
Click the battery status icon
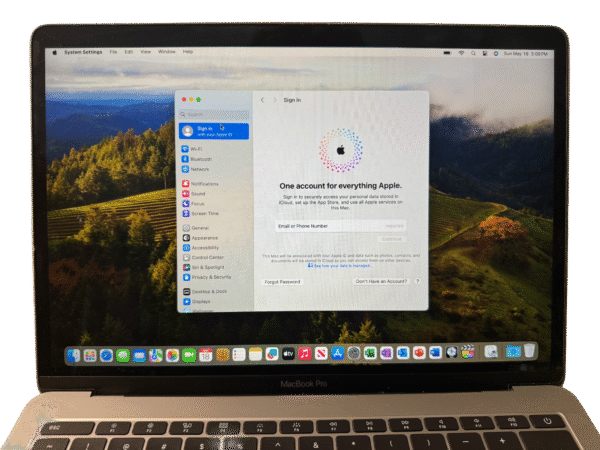click(447, 53)
